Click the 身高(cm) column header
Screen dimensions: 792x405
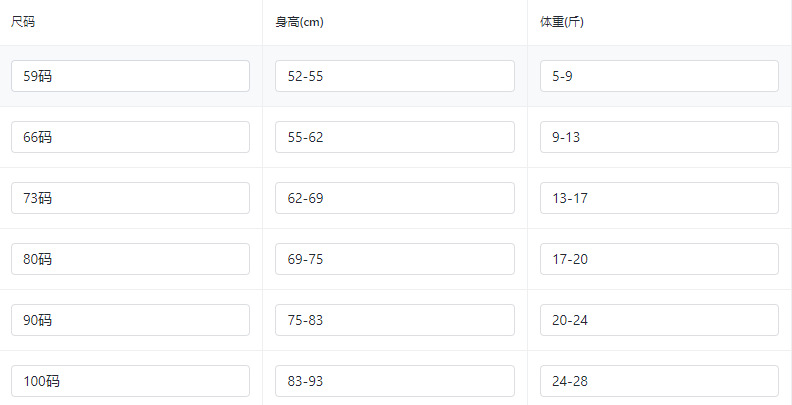(x=299, y=22)
